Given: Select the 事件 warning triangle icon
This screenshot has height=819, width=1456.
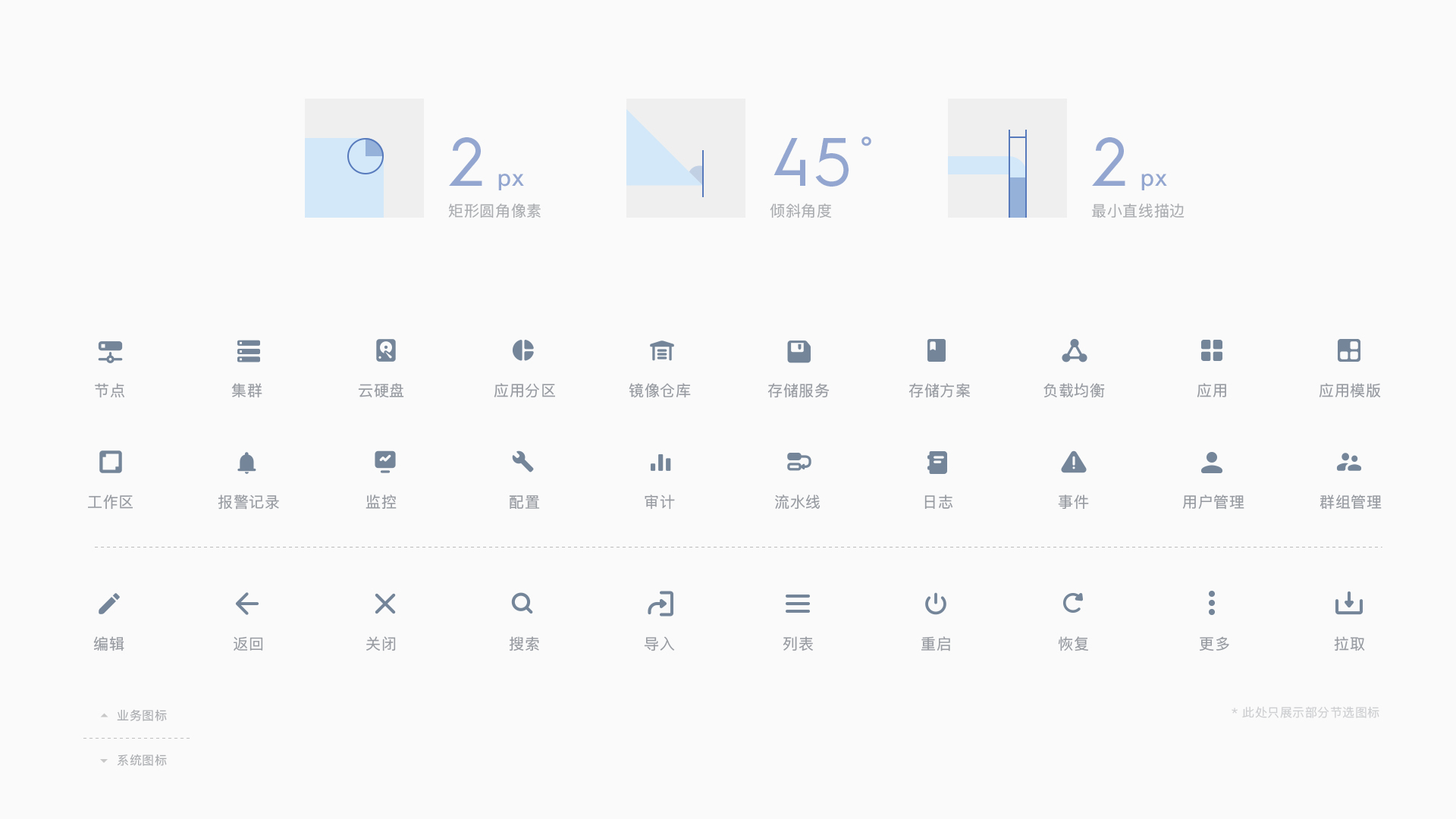Looking at the screenshot, I should pyautogui.click(x=1074, y=462).
